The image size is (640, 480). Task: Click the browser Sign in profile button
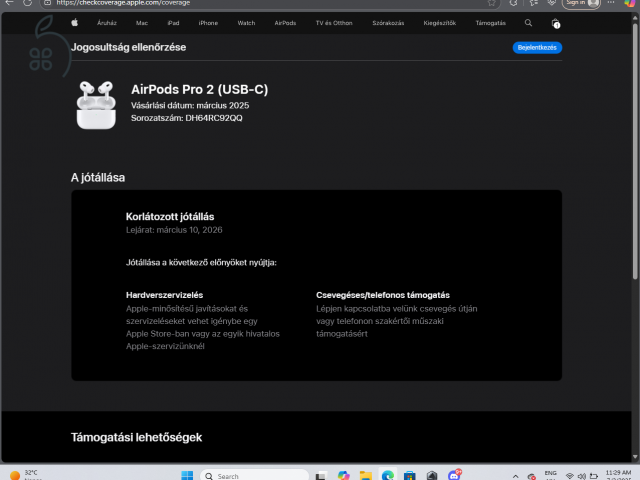tap(582, 2)
